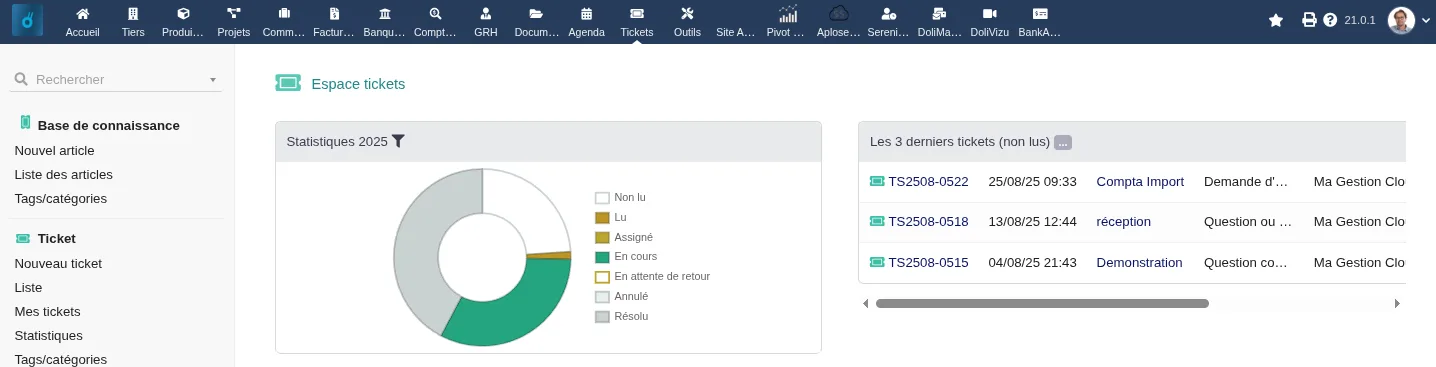1436x367 pixels.
Task: Open the BankA card icon menu
Action: tap(1040, 14)
